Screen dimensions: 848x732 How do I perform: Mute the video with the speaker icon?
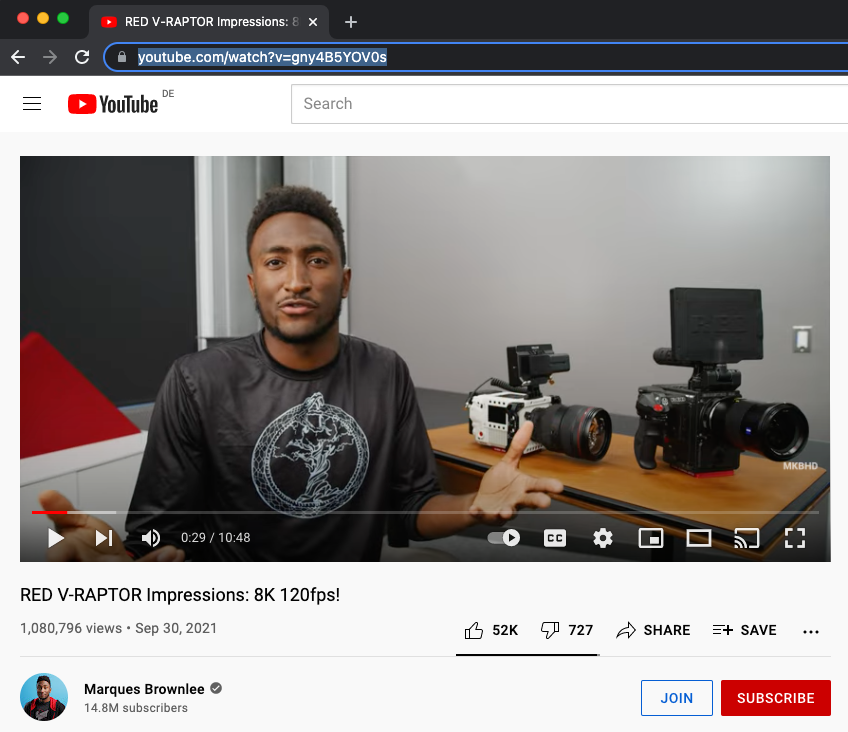[x=151, y=538]
